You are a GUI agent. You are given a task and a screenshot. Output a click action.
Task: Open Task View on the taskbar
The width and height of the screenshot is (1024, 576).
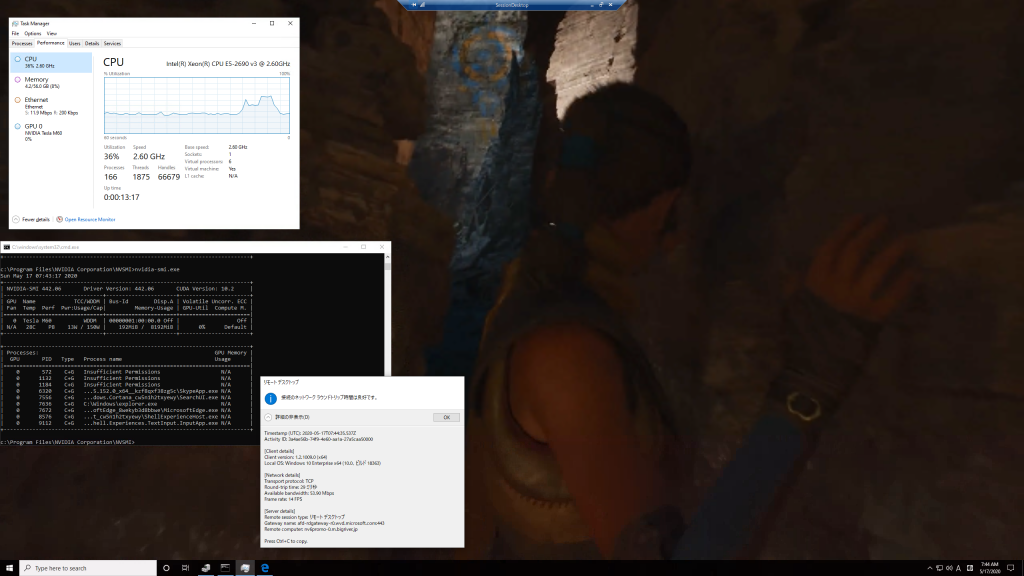tap(185, 568)
